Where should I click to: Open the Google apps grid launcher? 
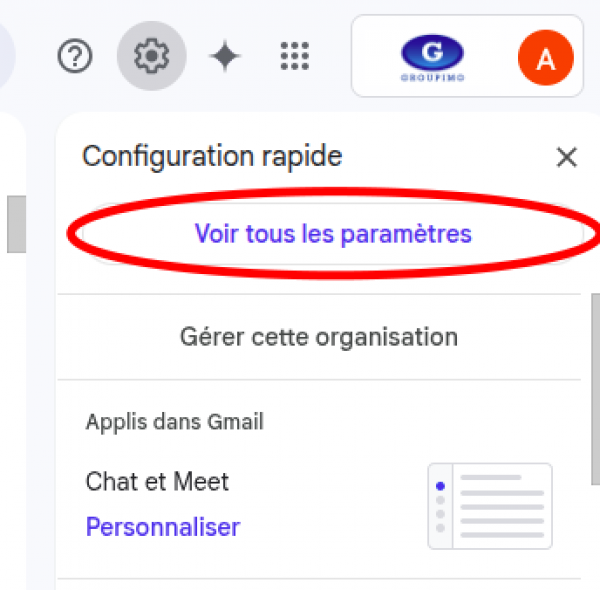tap(295, 56)
